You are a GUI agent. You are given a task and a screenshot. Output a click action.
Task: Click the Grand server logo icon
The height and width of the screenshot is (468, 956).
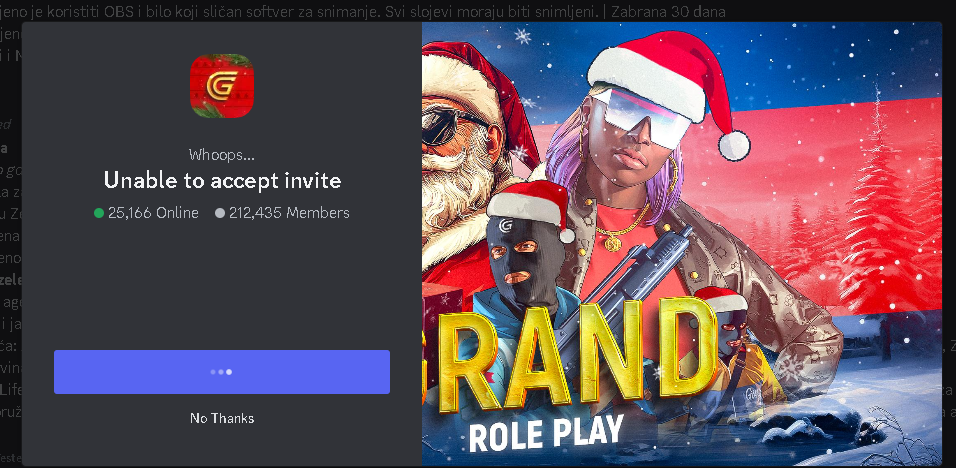pos(221,86)
